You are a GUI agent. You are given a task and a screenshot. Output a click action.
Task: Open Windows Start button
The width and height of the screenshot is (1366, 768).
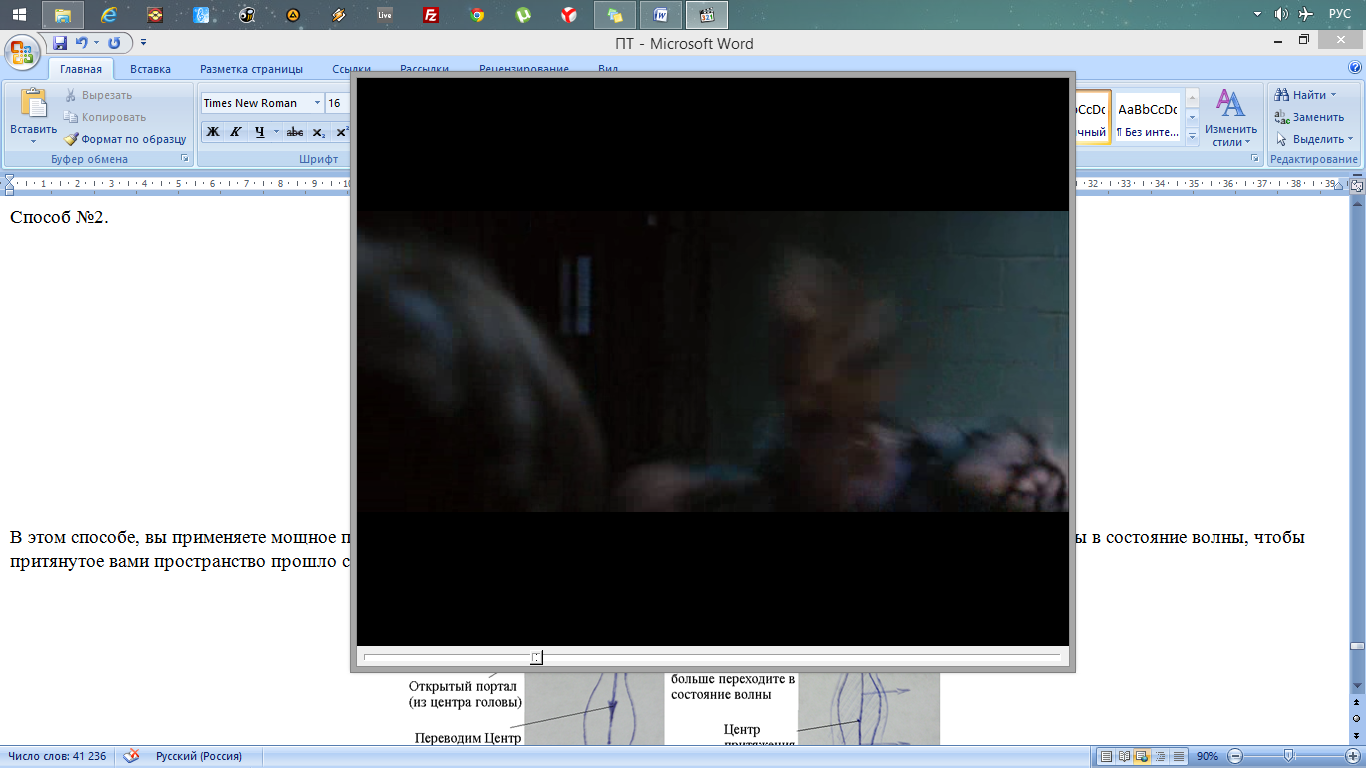[19, 15]
